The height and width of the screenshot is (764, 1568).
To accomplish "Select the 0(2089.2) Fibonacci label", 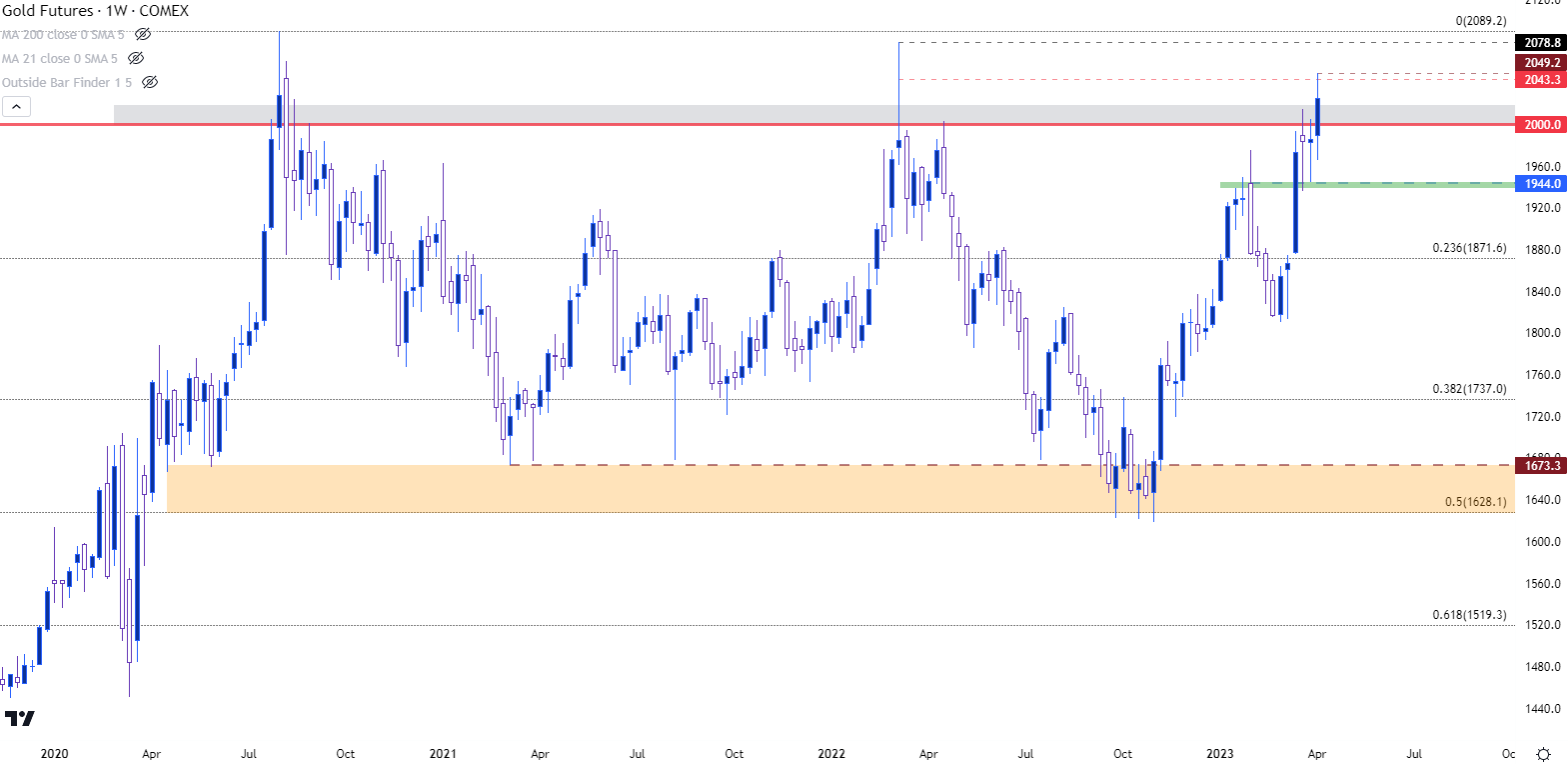I will click(1481, 20).
